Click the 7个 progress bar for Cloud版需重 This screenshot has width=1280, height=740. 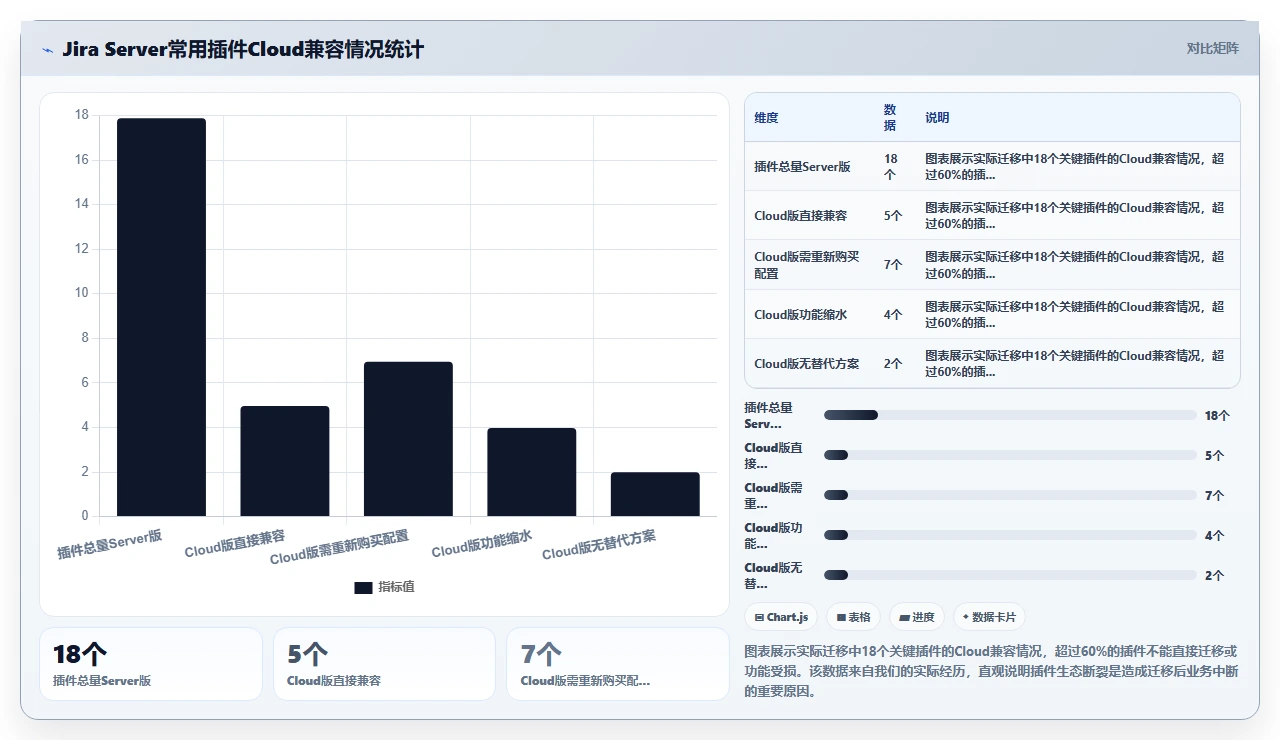click(x=1010, y=495)
